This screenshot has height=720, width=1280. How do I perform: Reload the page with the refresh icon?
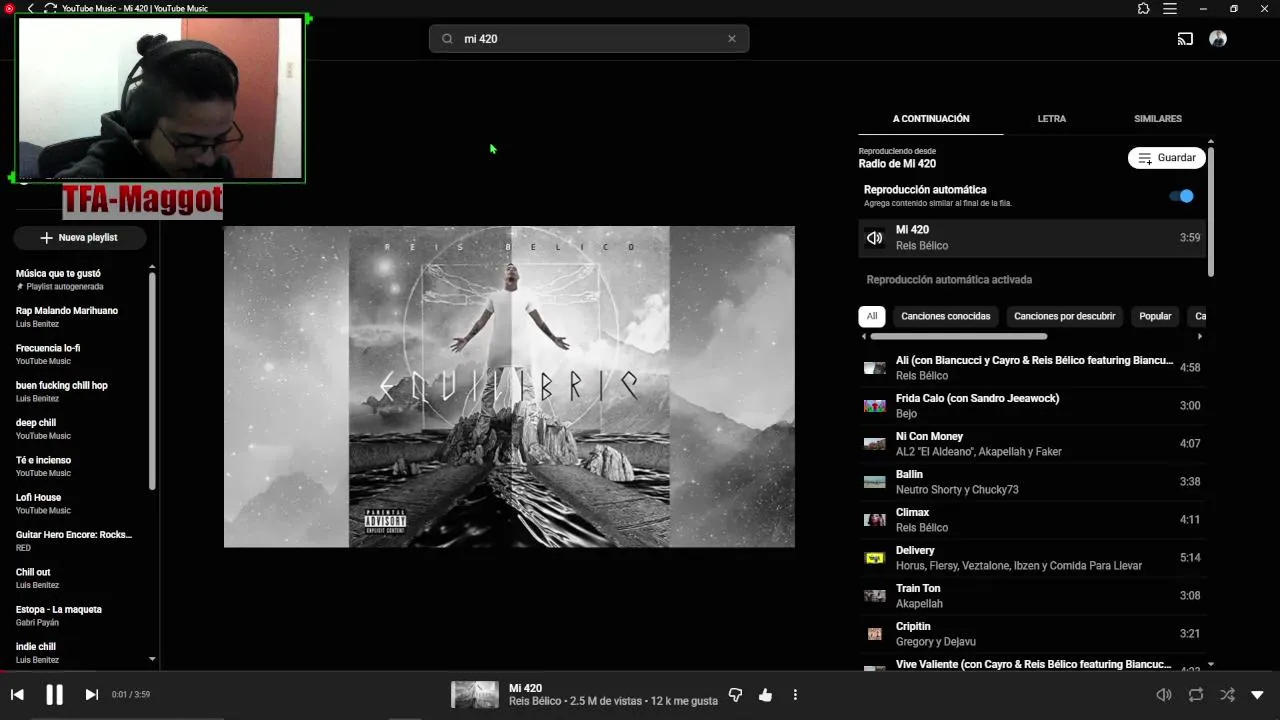tap(50, 8)
